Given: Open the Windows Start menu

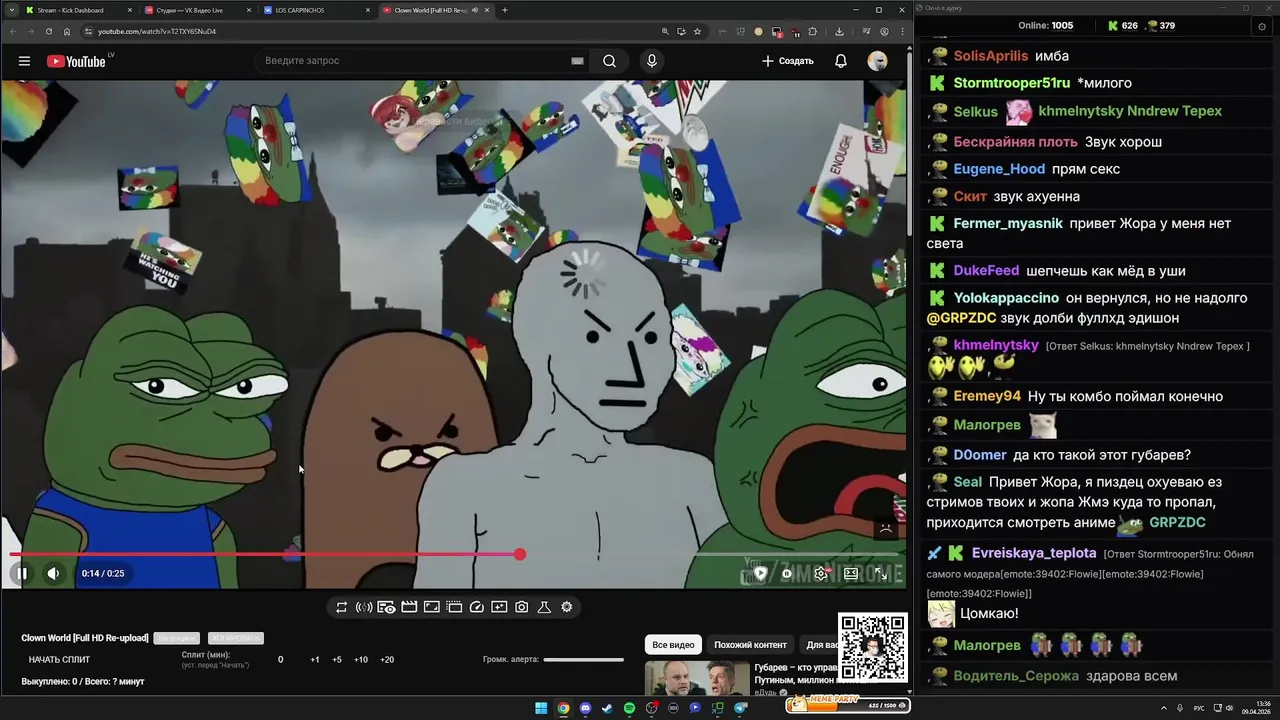Looking at the screenshot, I should click(541, 708).
